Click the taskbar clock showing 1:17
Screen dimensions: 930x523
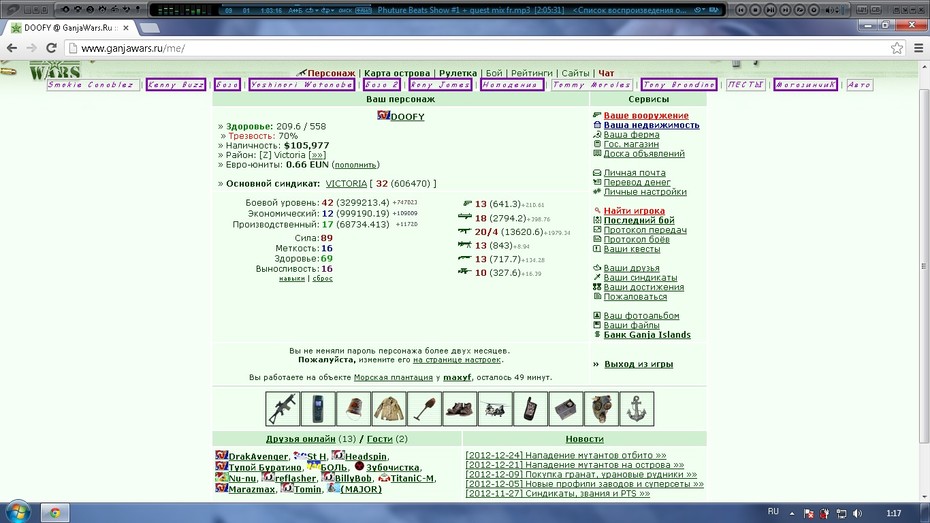pyautogui.click(x=894, y=513)
